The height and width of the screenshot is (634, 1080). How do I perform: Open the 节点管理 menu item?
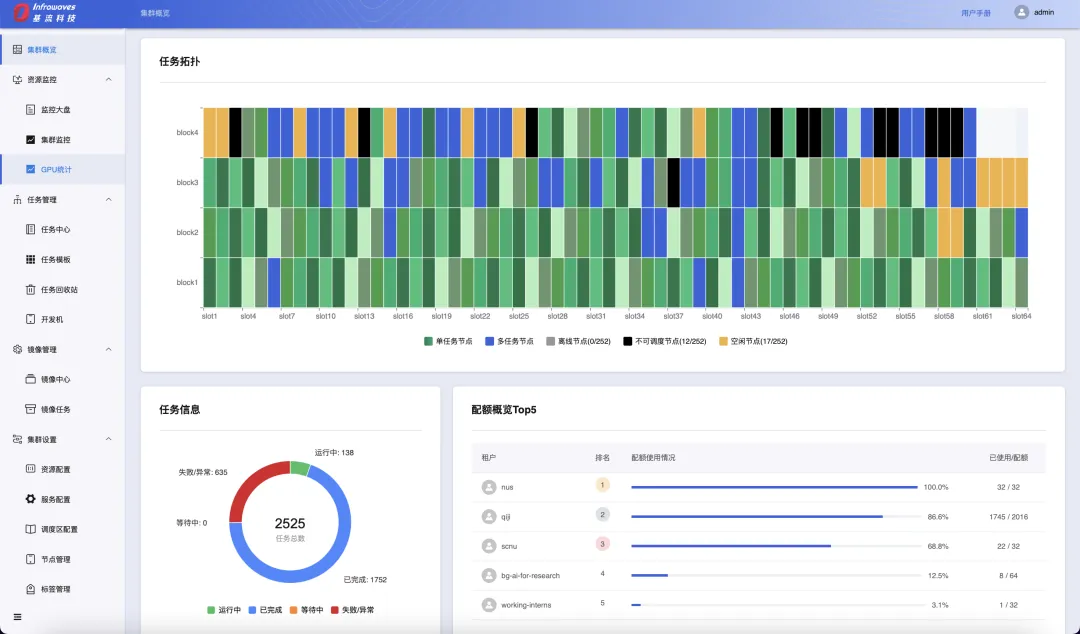pyautogui.click(x=63, y=560)
